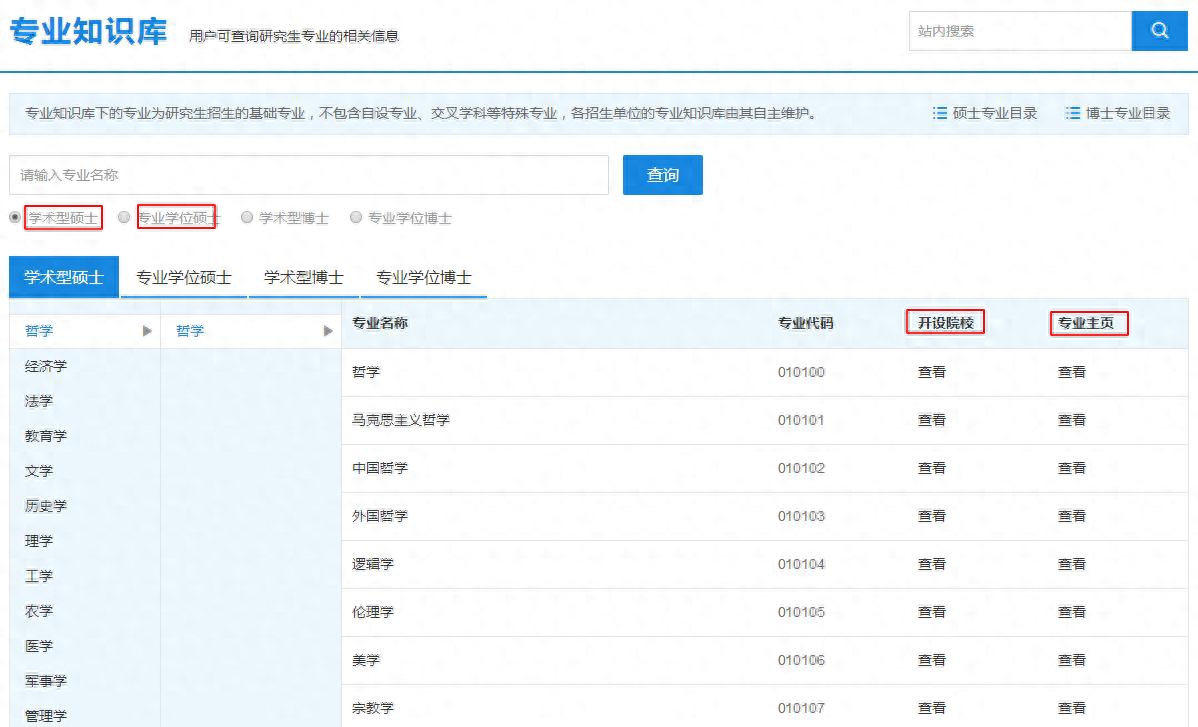The image size is (1198, 727).
Task: View 开设院校 for 伦理学
Action: point(931,612)
